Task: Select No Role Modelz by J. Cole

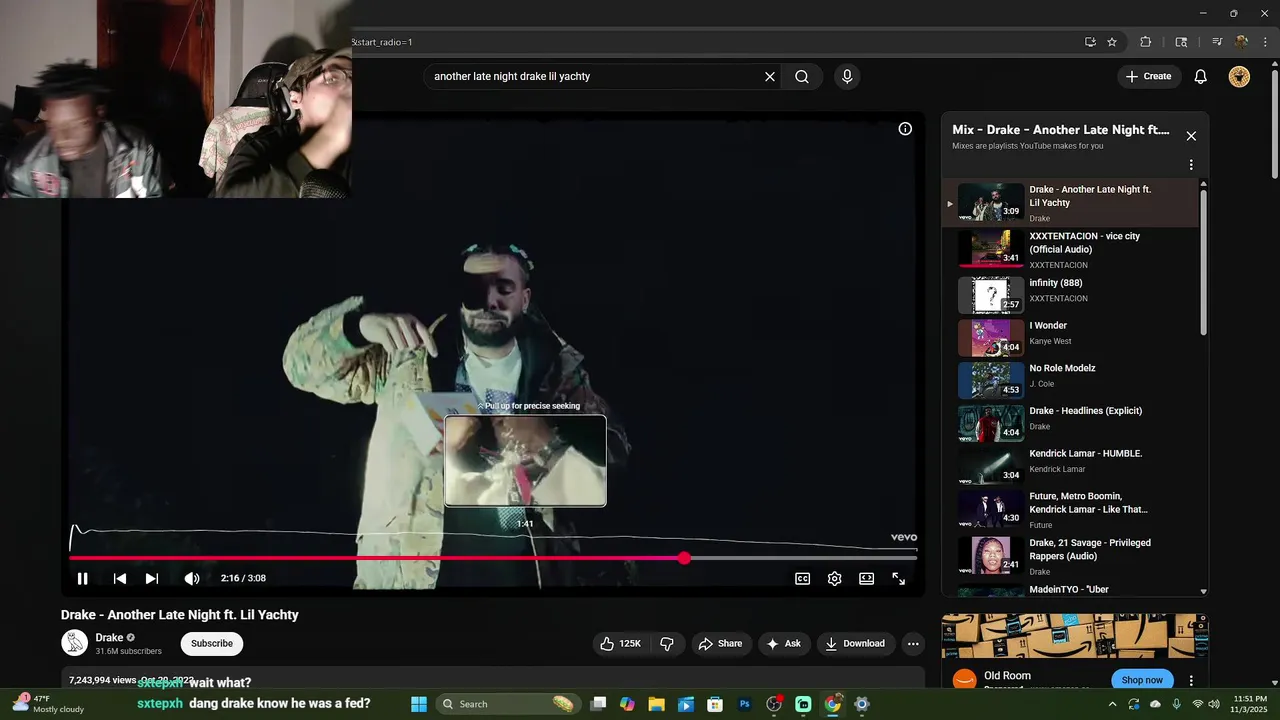Action: (x=1070, y=380)
